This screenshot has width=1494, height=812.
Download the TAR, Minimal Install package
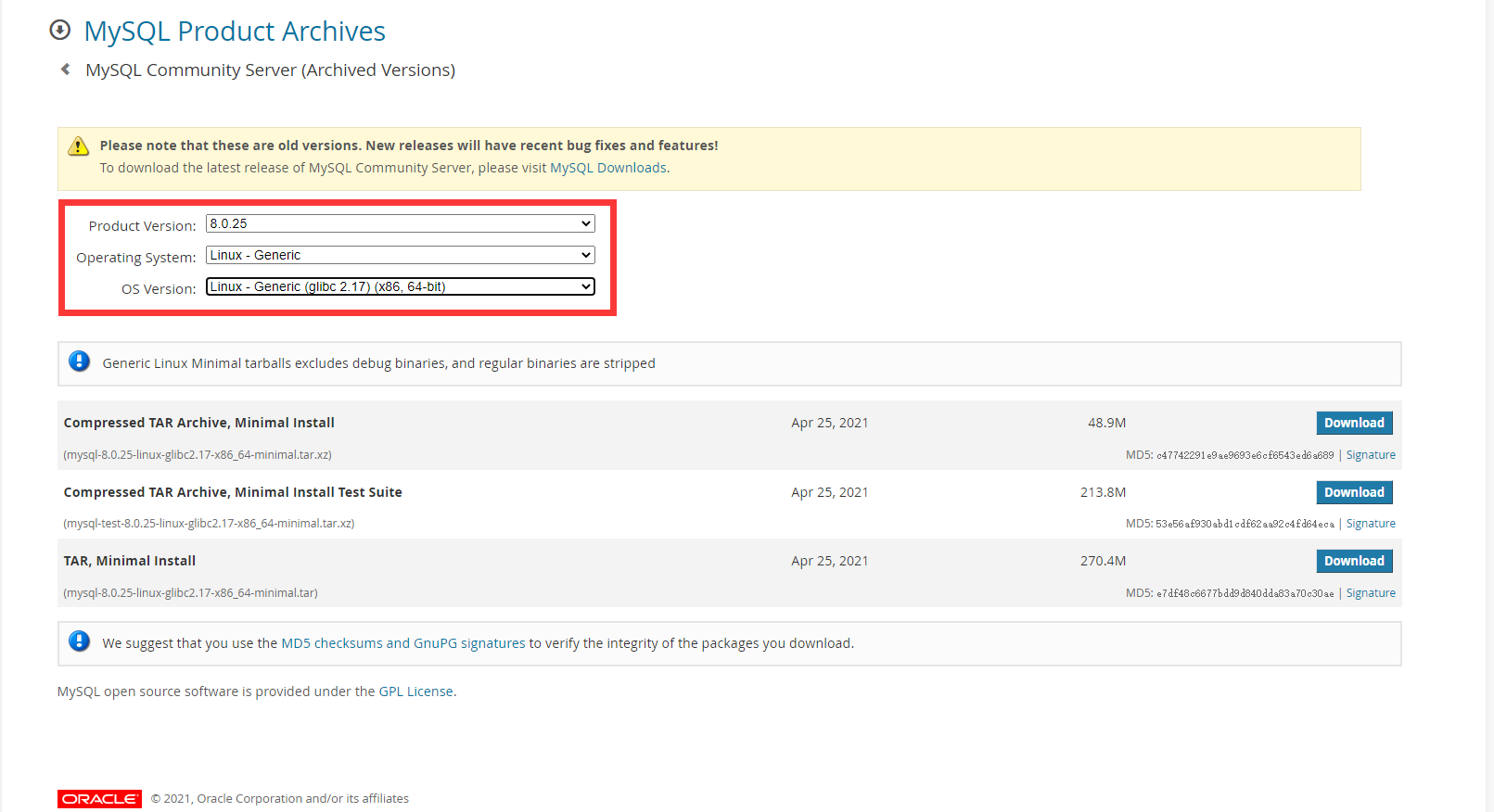click(x=1354, y=561)
